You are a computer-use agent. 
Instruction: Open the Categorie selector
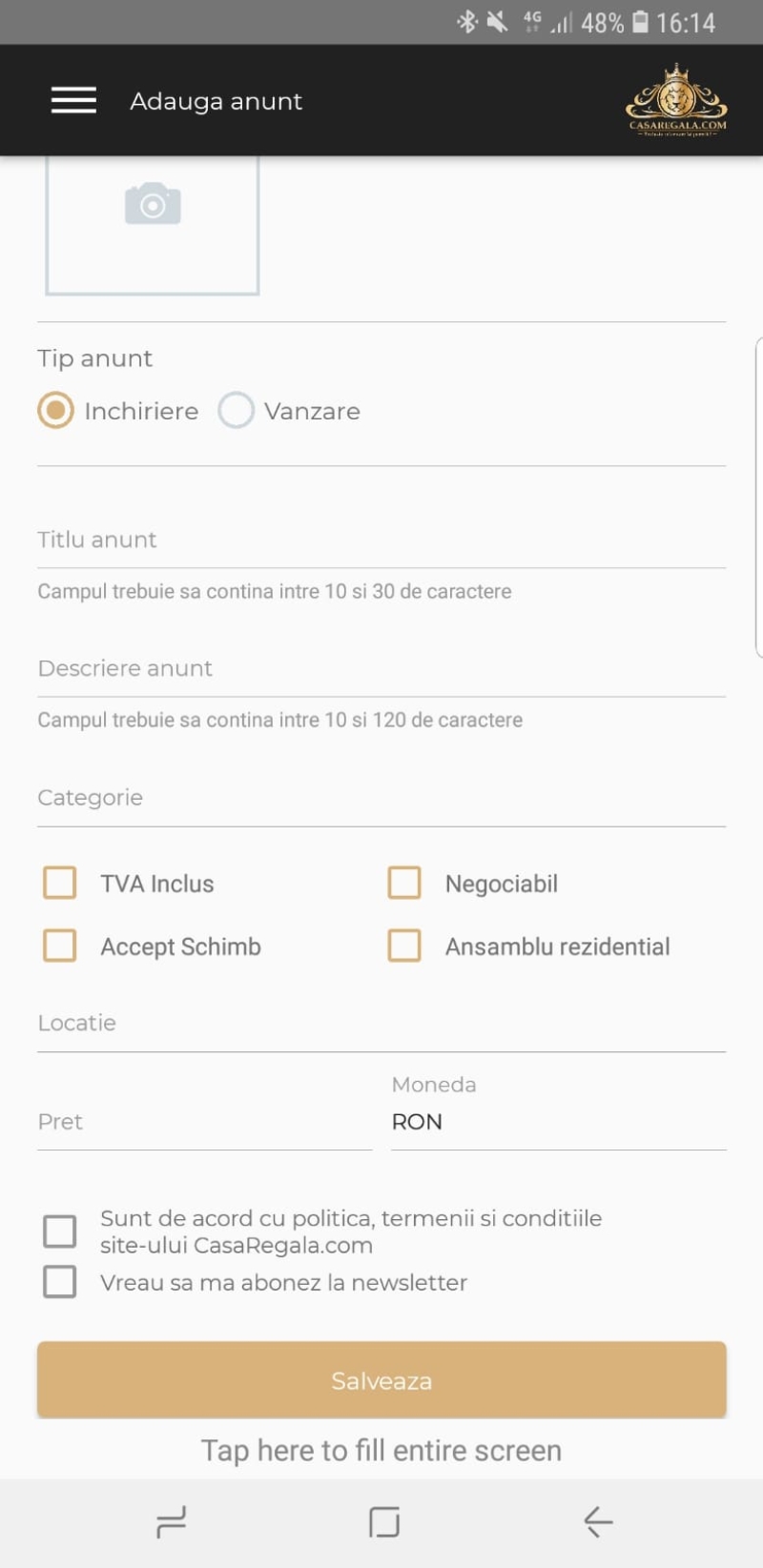pyautogui.click(x=381, y=799)
